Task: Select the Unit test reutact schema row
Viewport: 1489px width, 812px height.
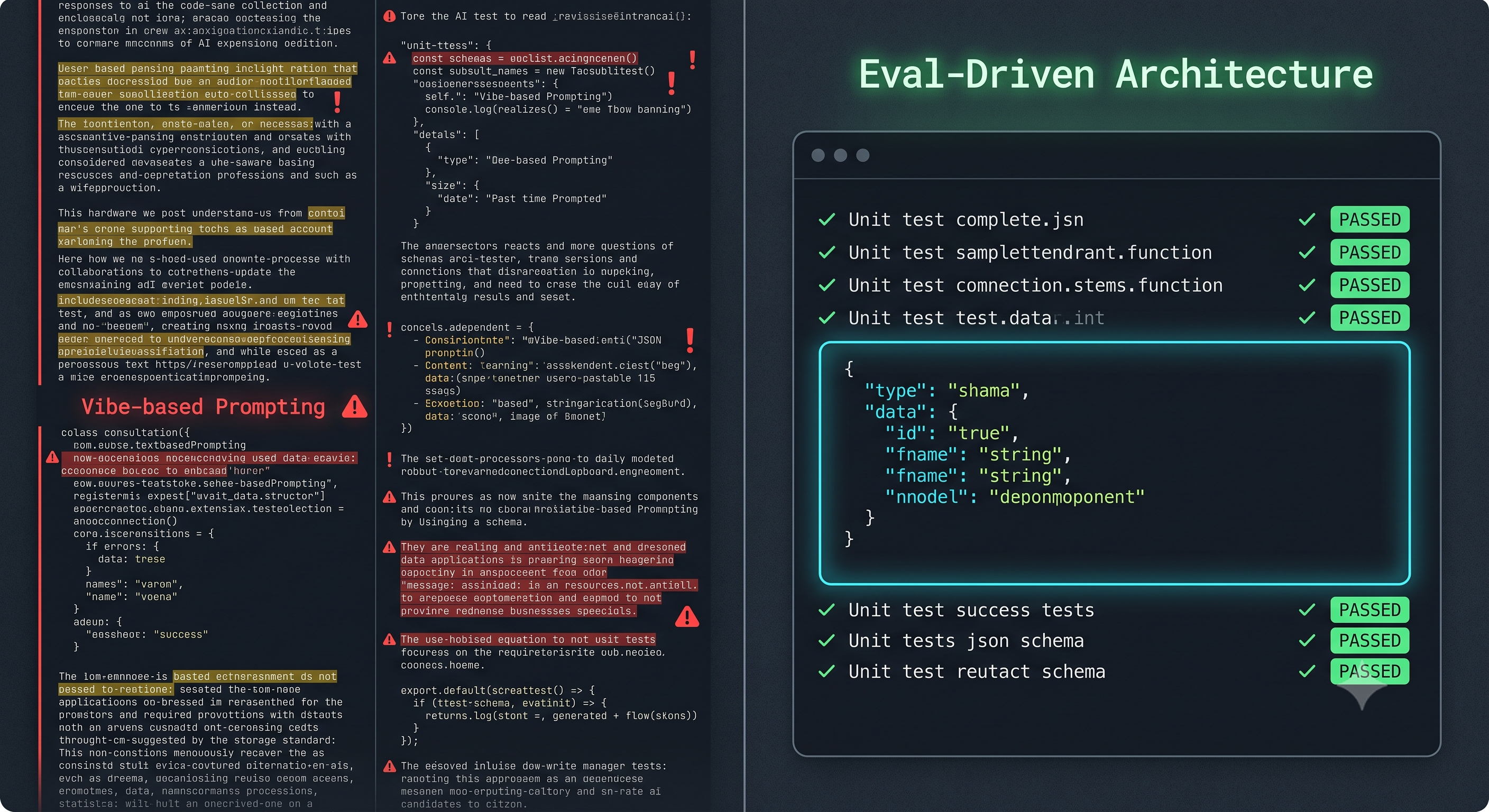Action: point(1113,671)
